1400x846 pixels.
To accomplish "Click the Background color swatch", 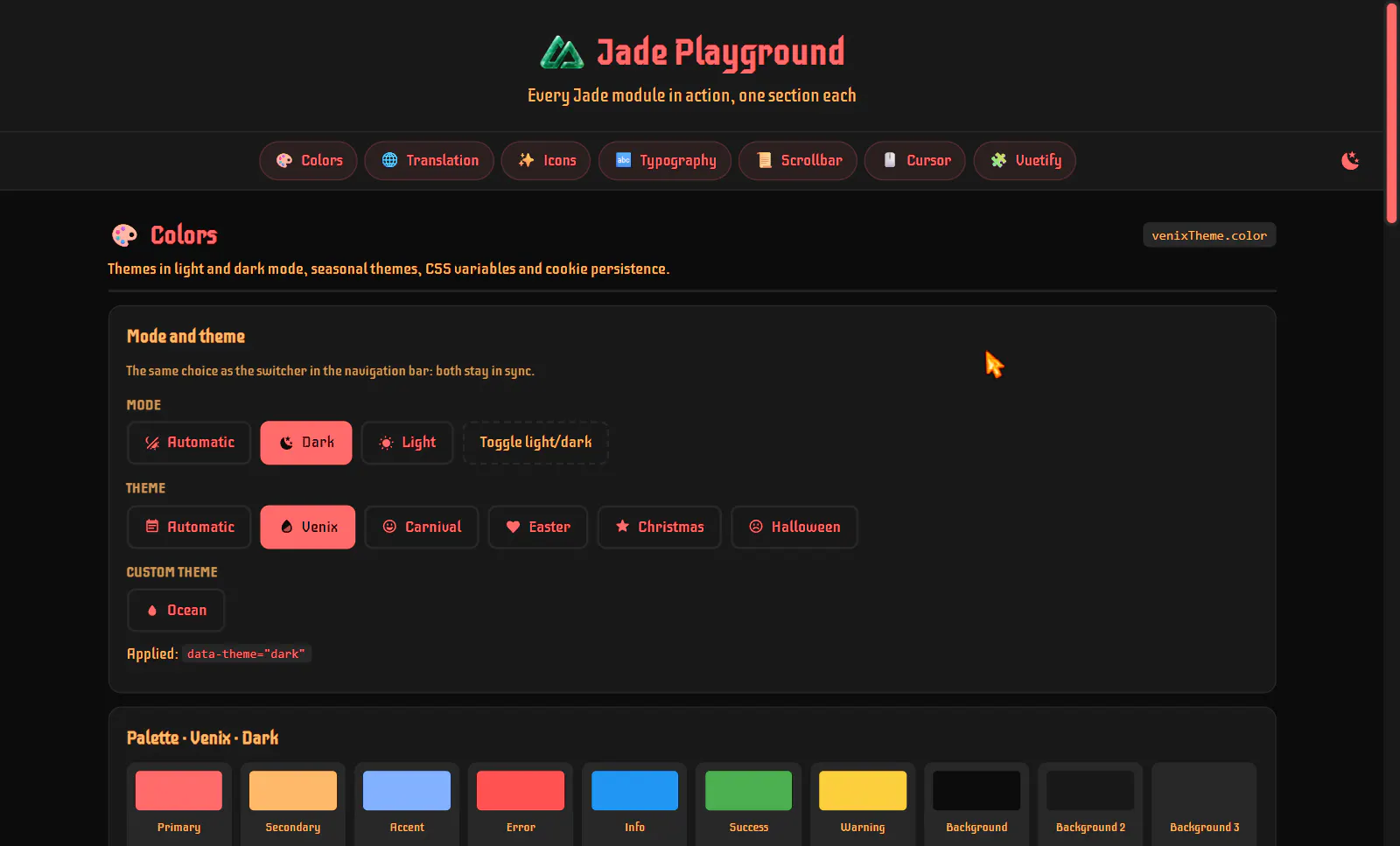I will coord(976,790).
